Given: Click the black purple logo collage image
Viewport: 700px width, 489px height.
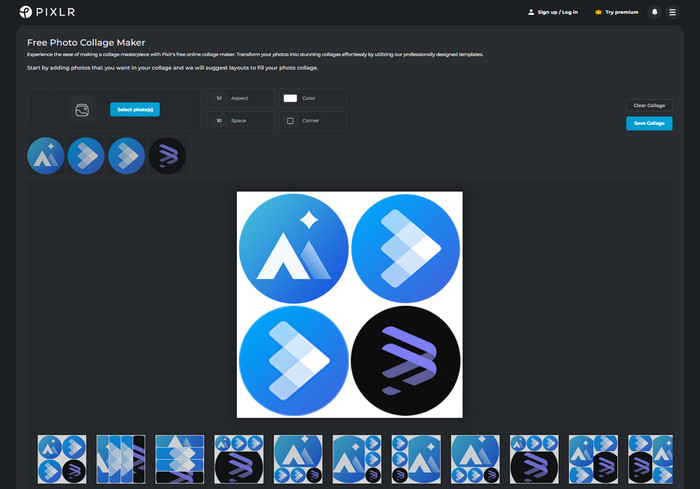Looking at the screenshot, I should pos(406,361).
